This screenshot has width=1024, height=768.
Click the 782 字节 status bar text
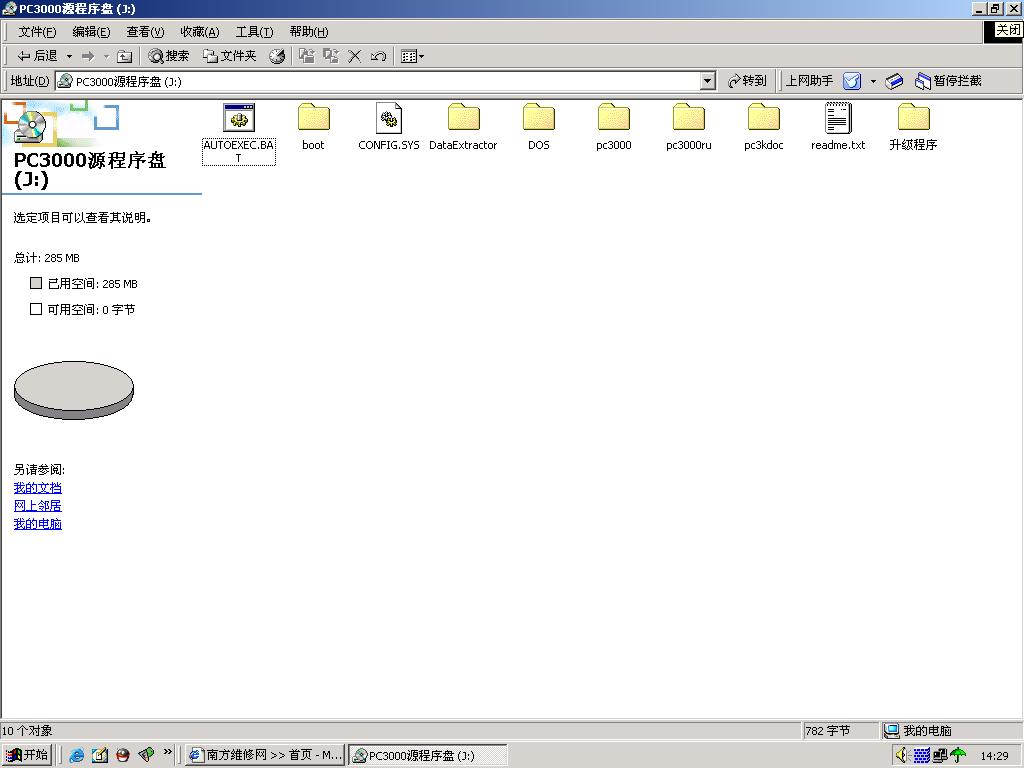[828, 731]
